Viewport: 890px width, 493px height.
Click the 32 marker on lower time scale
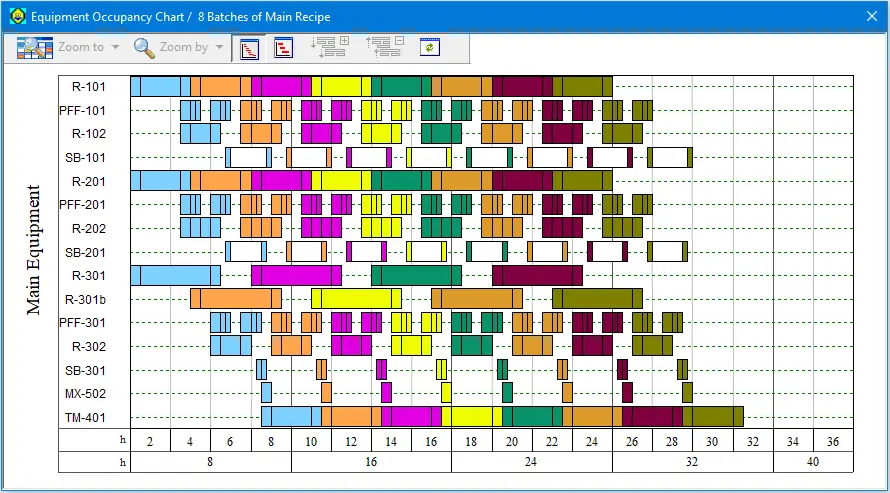692,463
